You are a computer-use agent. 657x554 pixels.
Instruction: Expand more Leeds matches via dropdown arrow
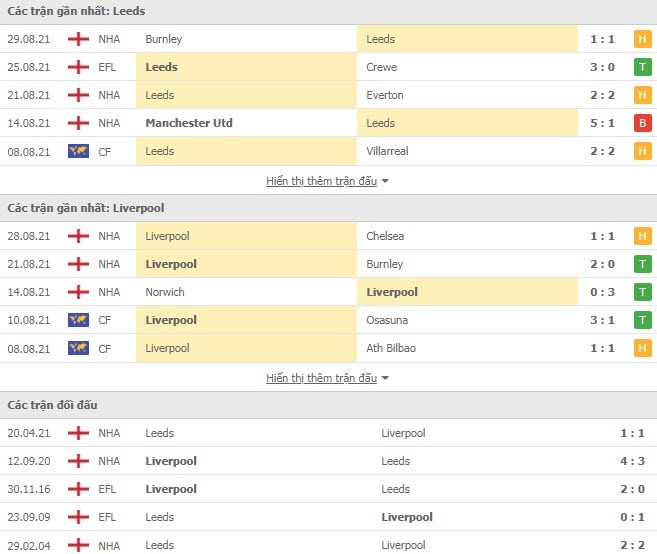385,181
